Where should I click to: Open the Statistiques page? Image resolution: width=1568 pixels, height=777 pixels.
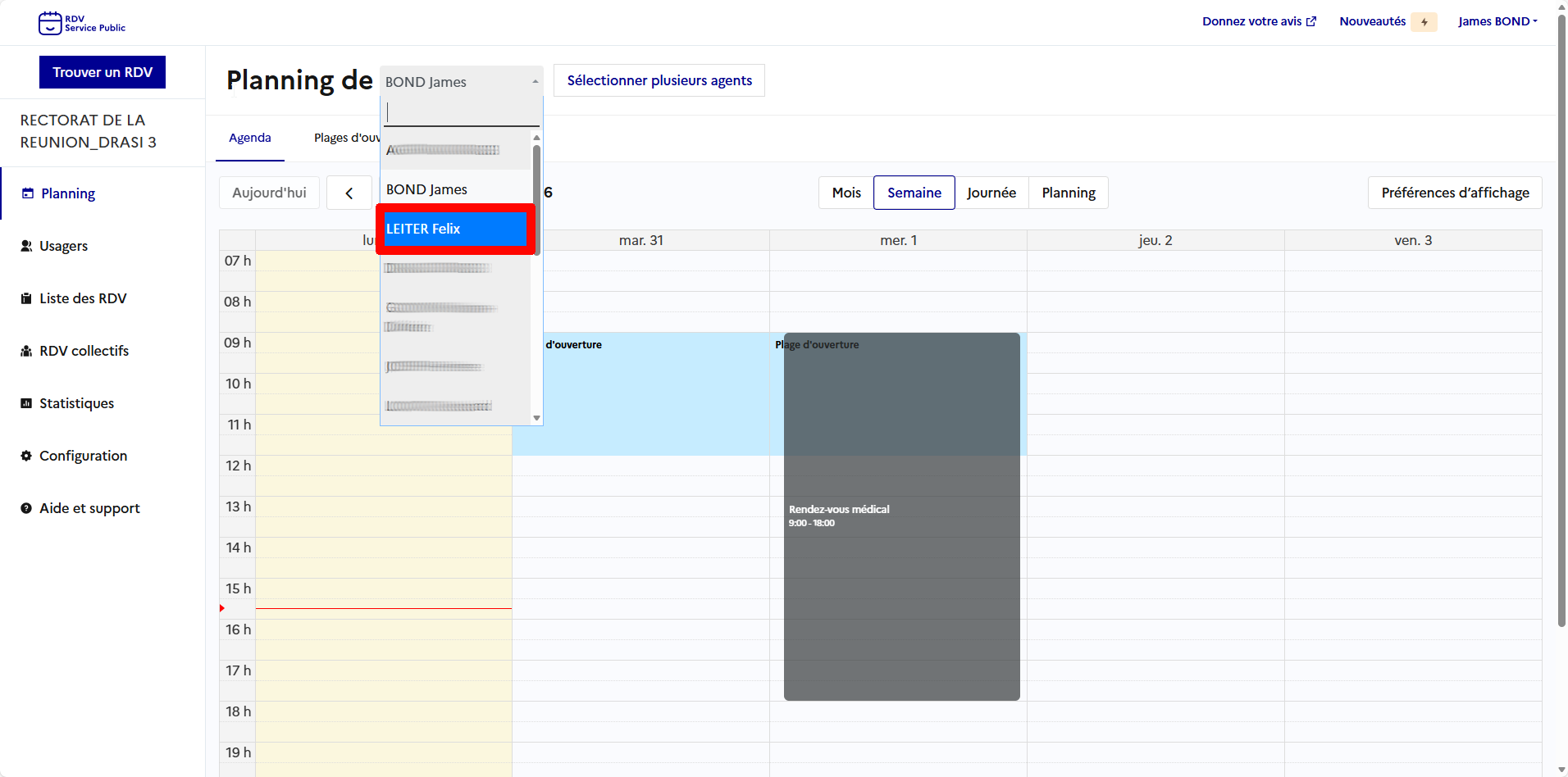(76, 403)
